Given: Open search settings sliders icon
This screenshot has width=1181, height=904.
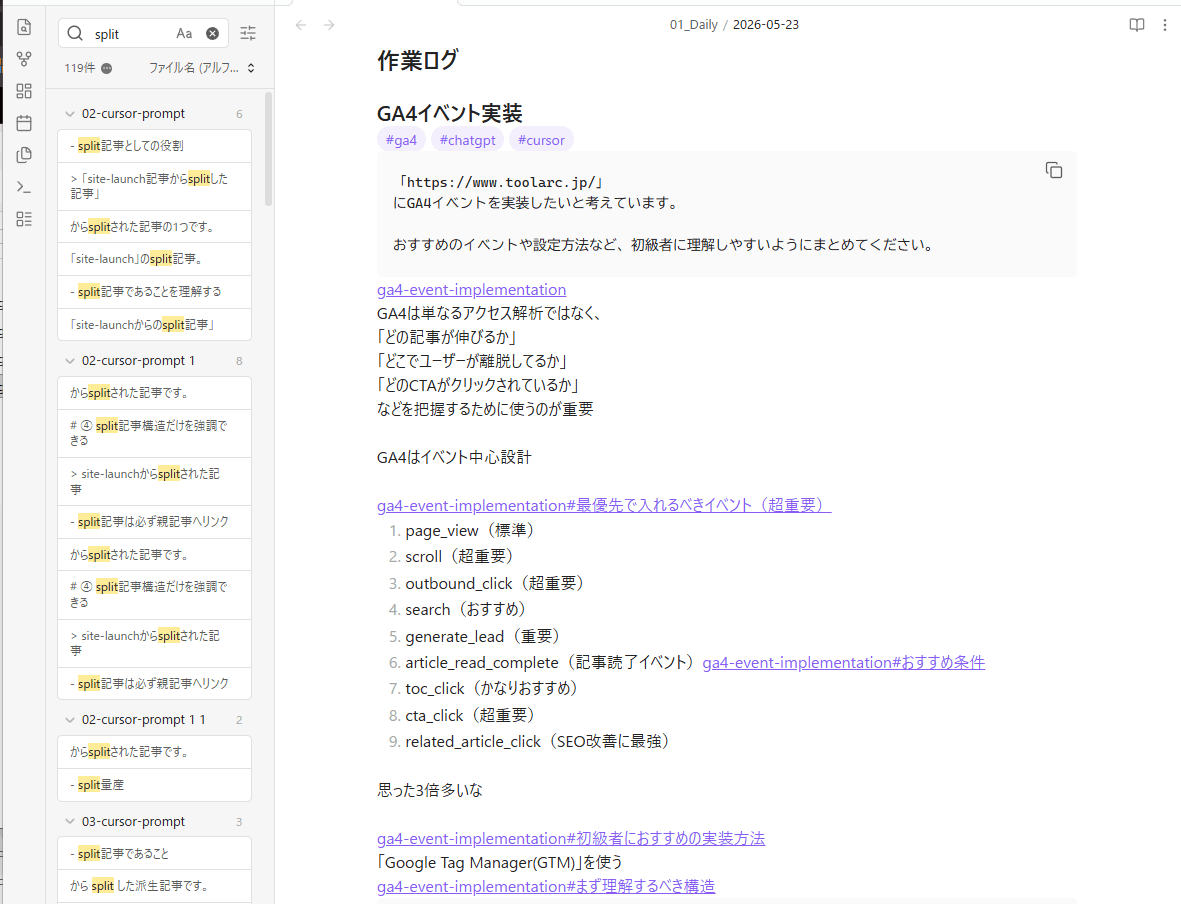Looking at the screenshot, I should coord(248,33).
